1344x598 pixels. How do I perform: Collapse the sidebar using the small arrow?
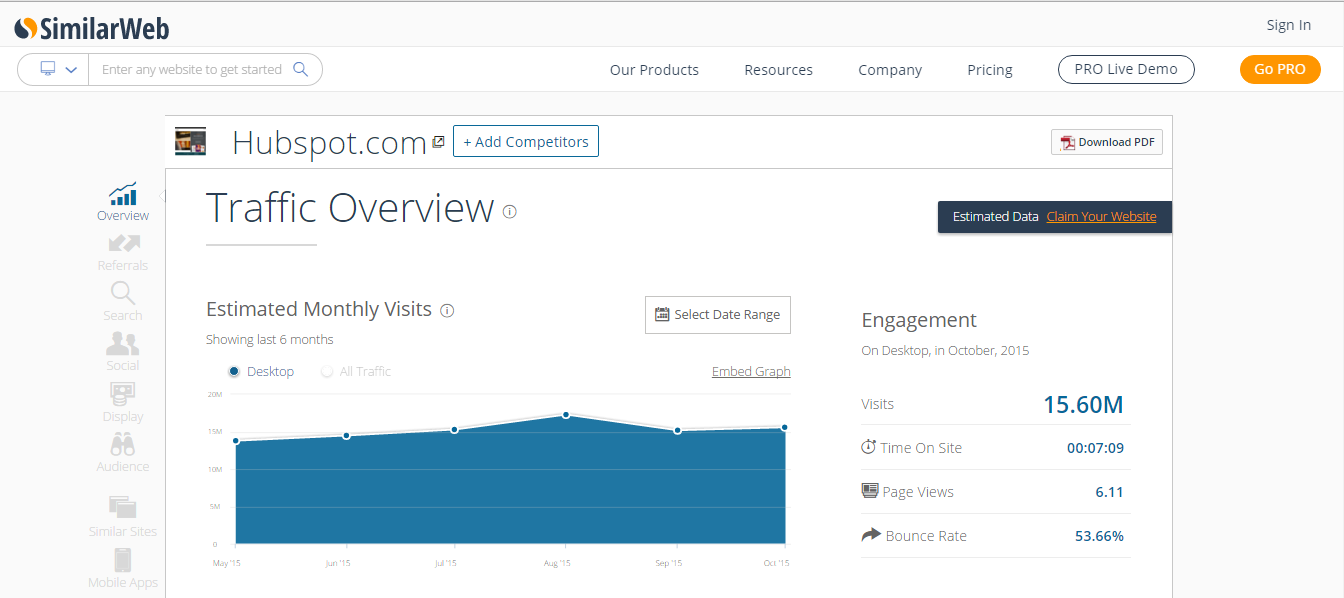click(x=162, y=195)
